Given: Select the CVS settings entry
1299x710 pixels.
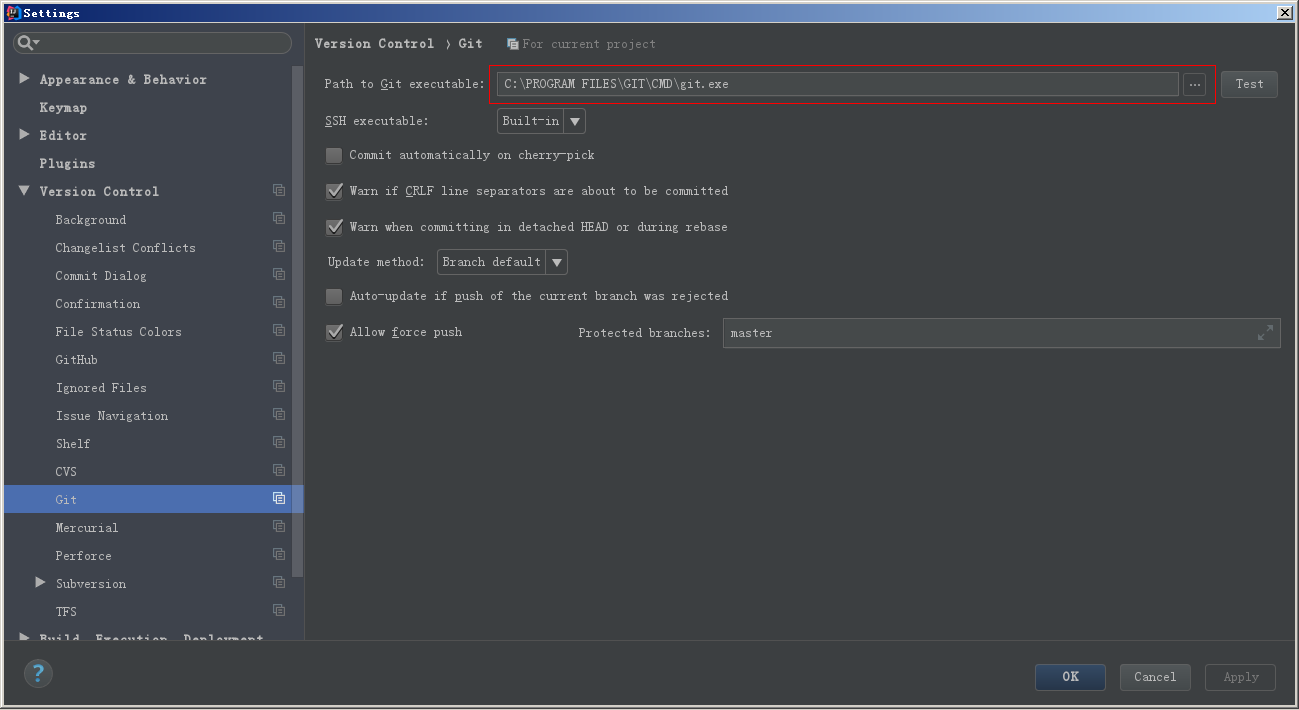Looking at the screenshot, I should point(66,471).
